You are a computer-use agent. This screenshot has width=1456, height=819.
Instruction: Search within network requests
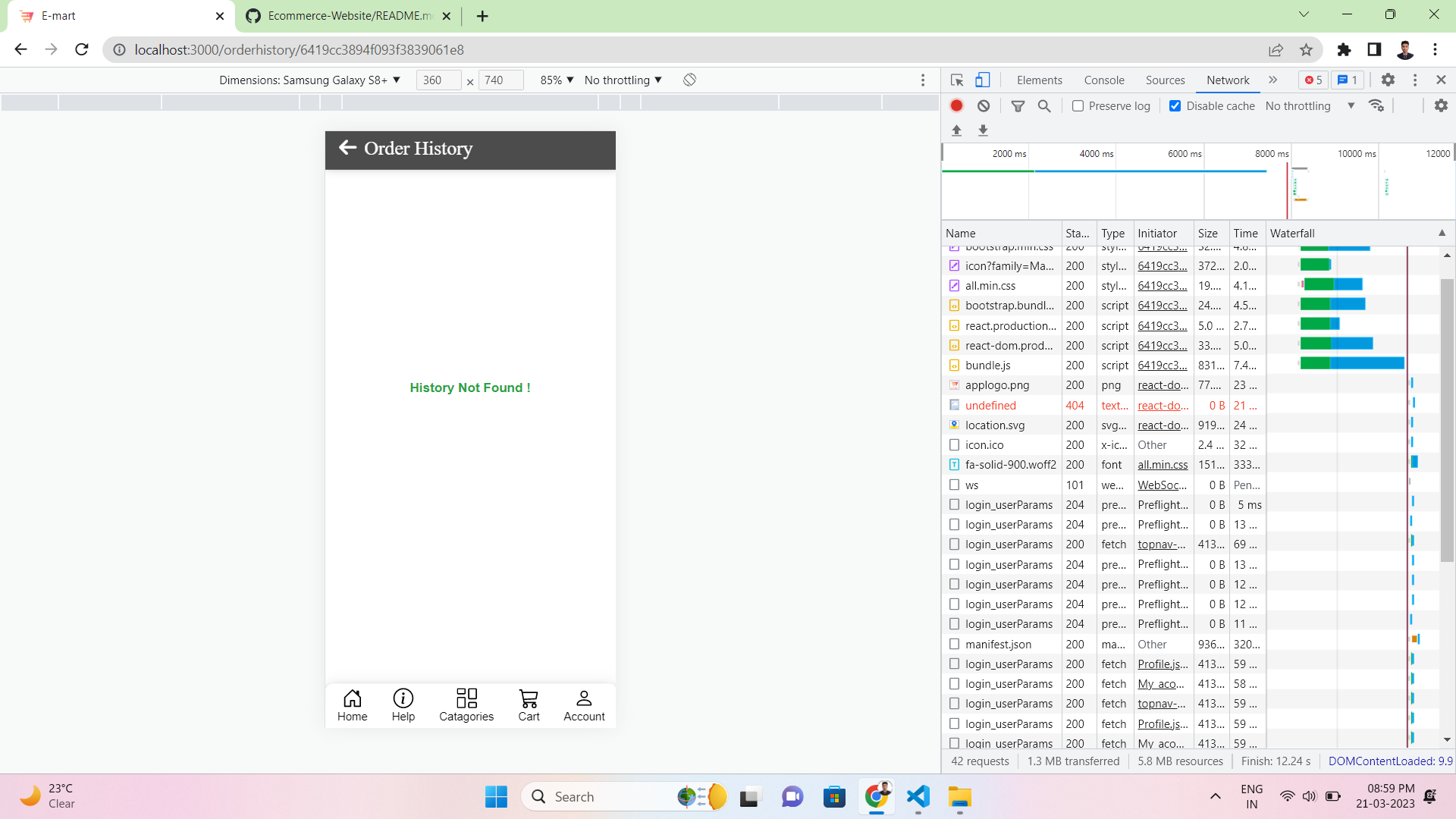coord(1044,105)
